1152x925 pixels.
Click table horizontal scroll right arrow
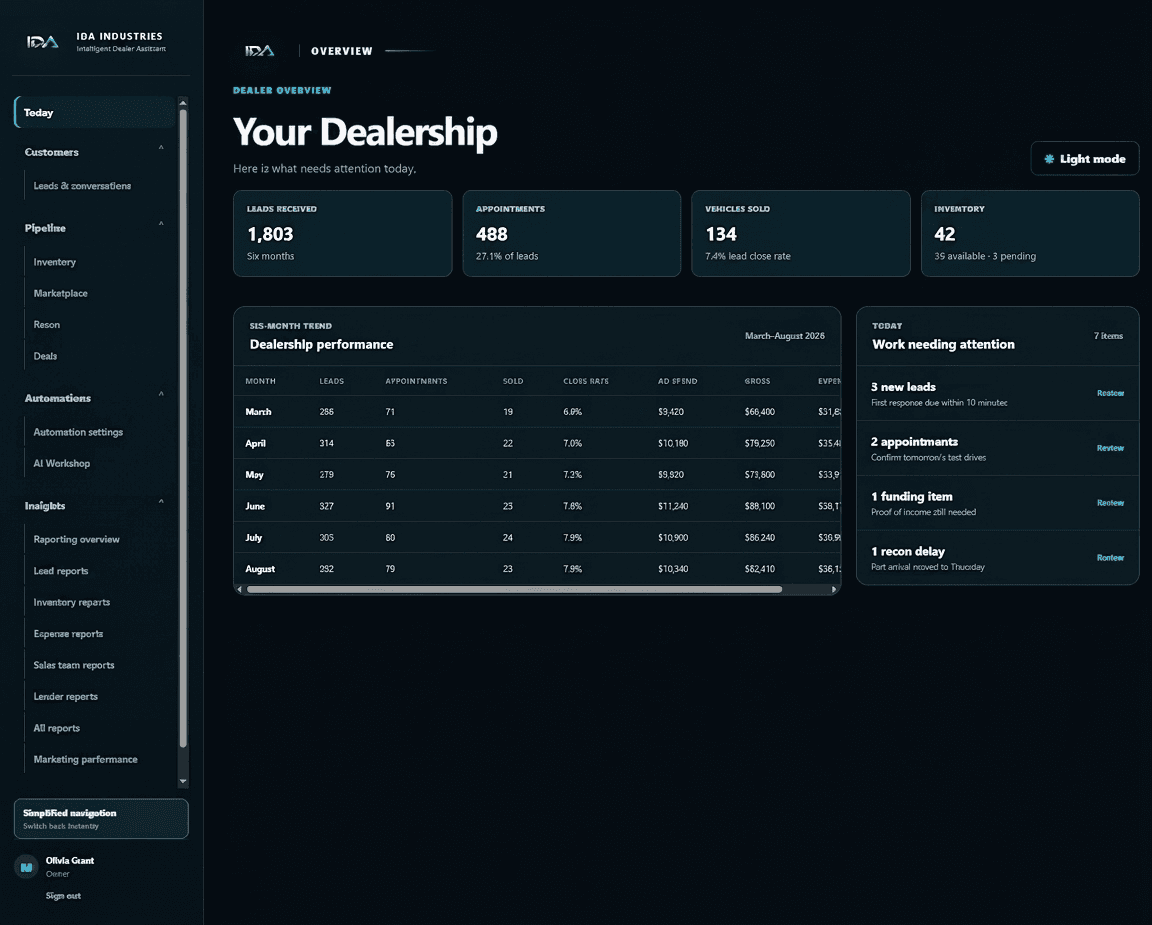[834, 589]
